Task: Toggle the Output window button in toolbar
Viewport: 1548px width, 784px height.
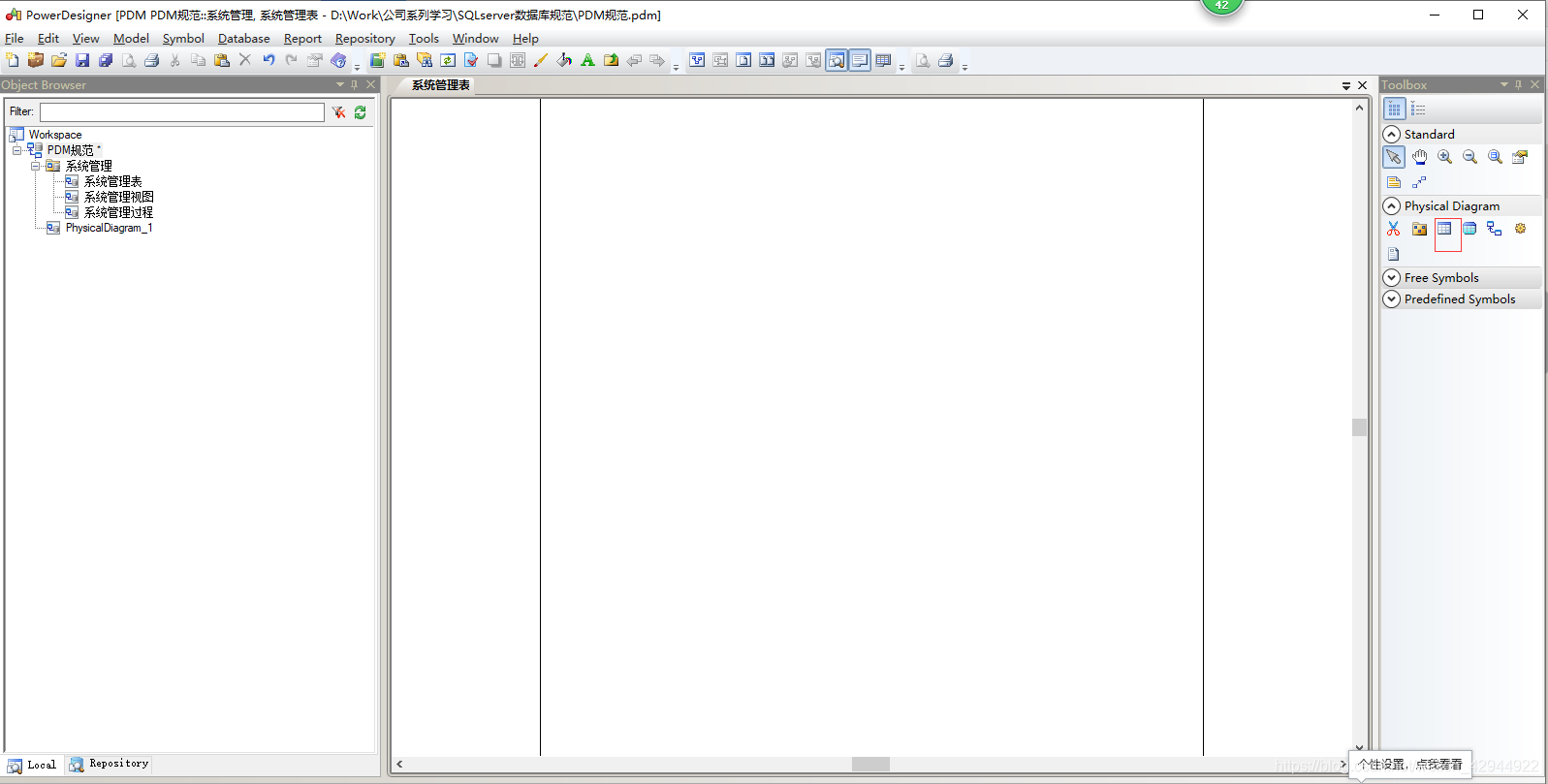Action: pyautogui.click(x=860, y=60)
